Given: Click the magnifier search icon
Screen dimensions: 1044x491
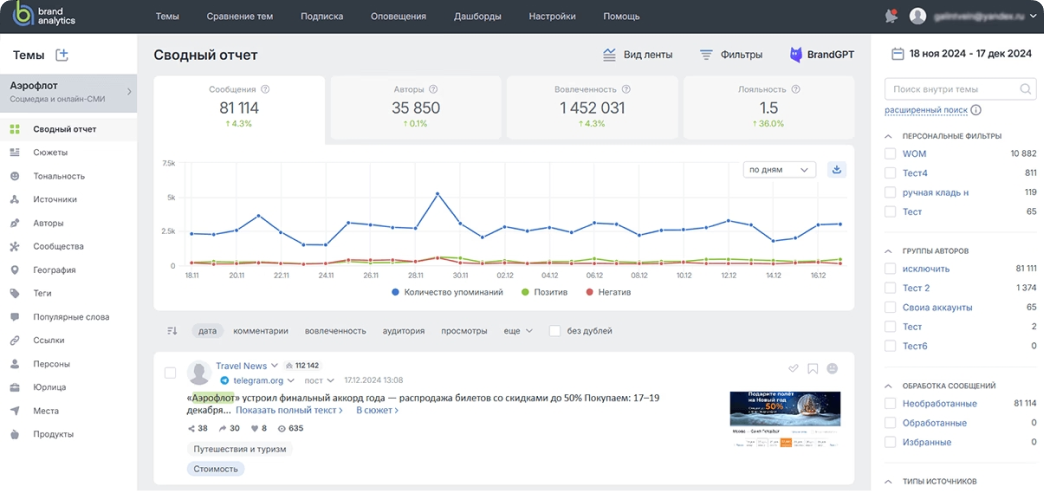Looking at the screenshot, I should point(1025,89).
